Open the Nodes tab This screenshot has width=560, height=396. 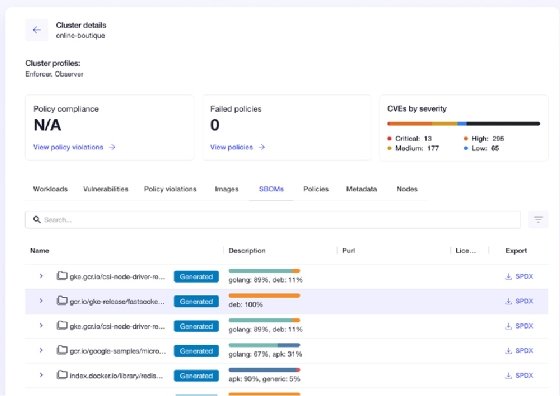click(x=407, y=189)
